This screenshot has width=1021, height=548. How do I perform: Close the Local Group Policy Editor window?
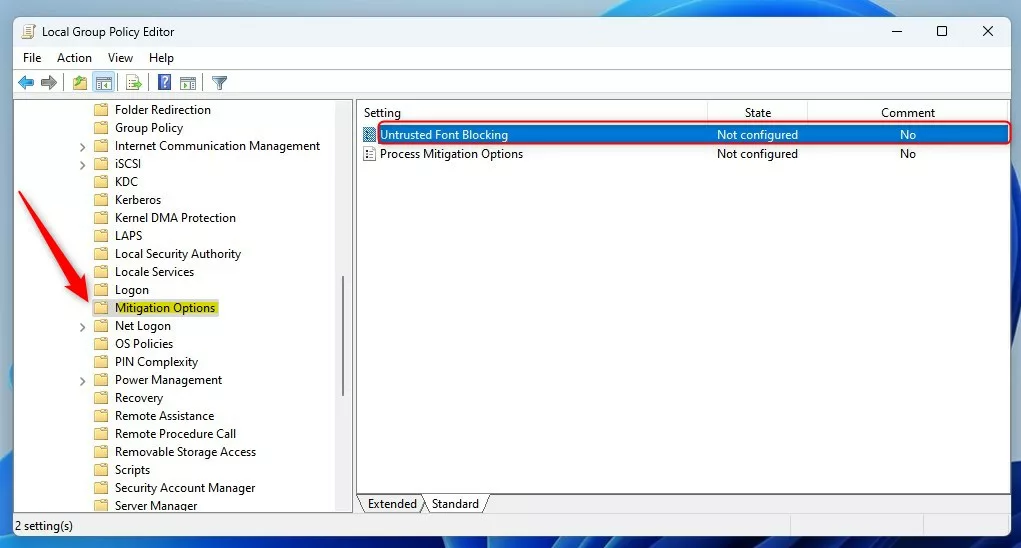987,31
